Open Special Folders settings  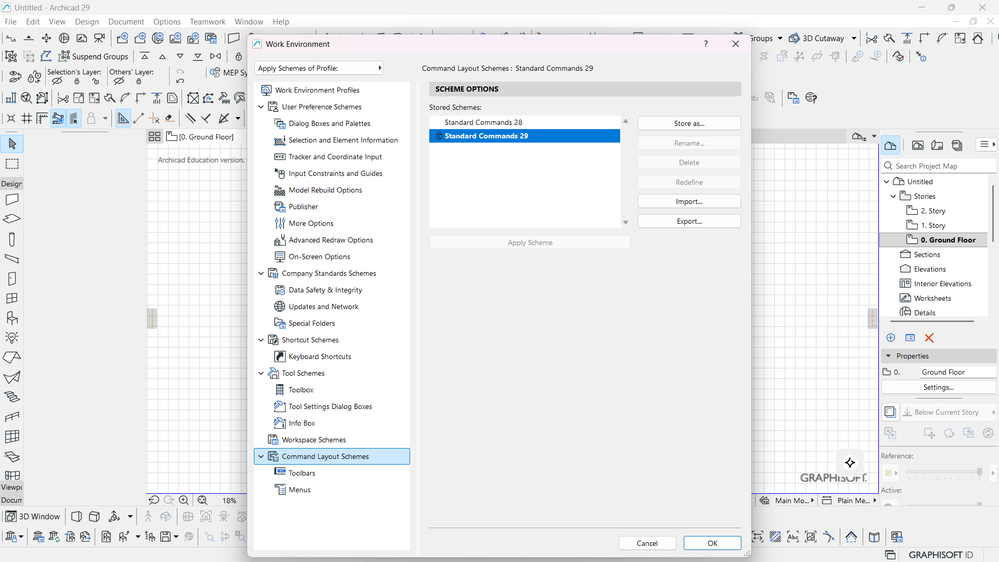(x=311, y=323)
